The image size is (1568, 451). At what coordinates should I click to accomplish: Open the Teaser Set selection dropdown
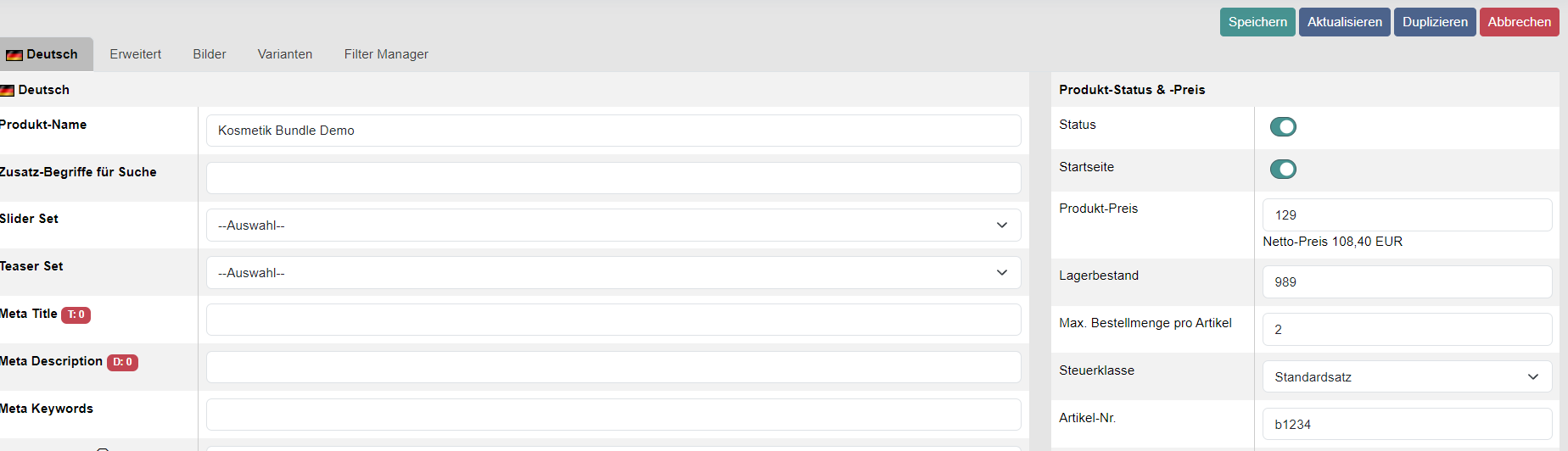click(613, 273)
